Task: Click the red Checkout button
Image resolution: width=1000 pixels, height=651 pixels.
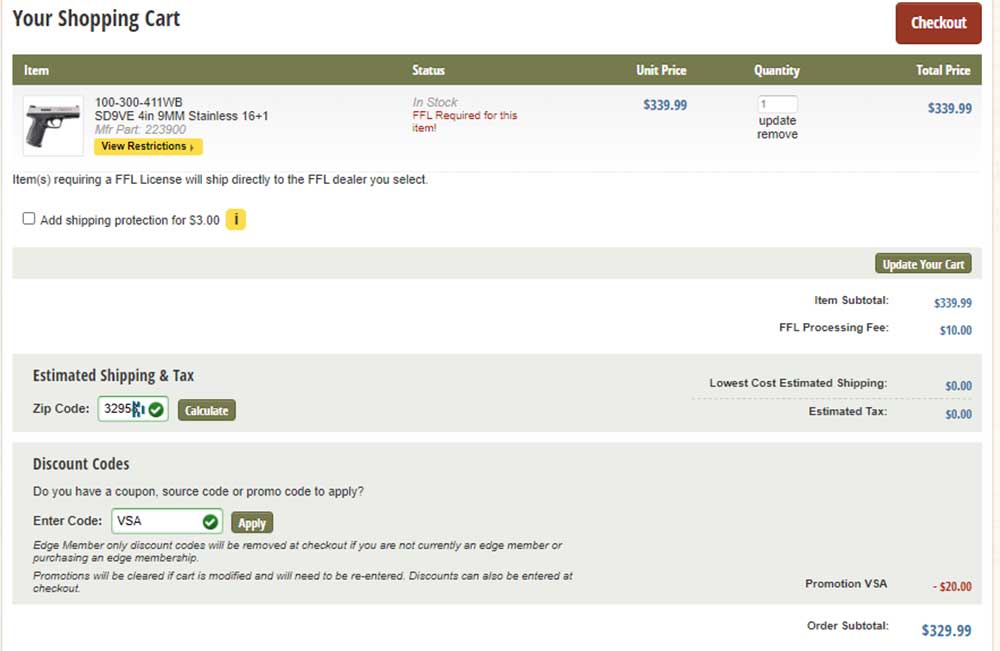Action: [x=938, y=23]
